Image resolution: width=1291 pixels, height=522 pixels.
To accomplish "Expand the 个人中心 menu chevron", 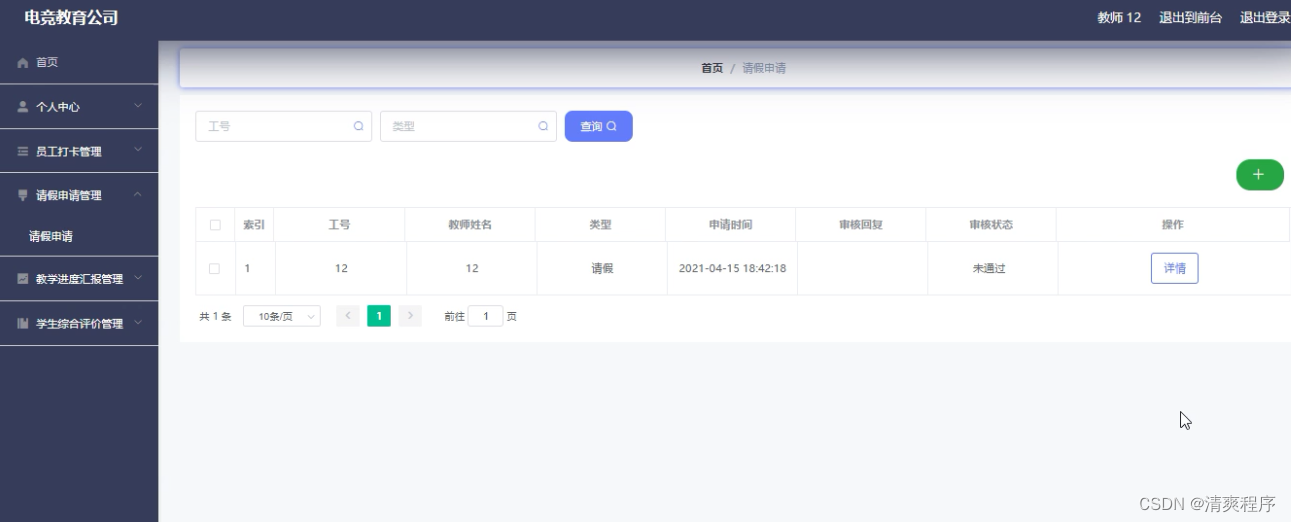I will click(x=138, y=105).
